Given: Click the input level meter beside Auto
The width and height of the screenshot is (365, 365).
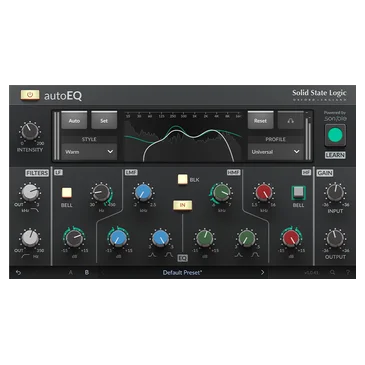Looking at the screenshot, I should (x=57, y=136).
